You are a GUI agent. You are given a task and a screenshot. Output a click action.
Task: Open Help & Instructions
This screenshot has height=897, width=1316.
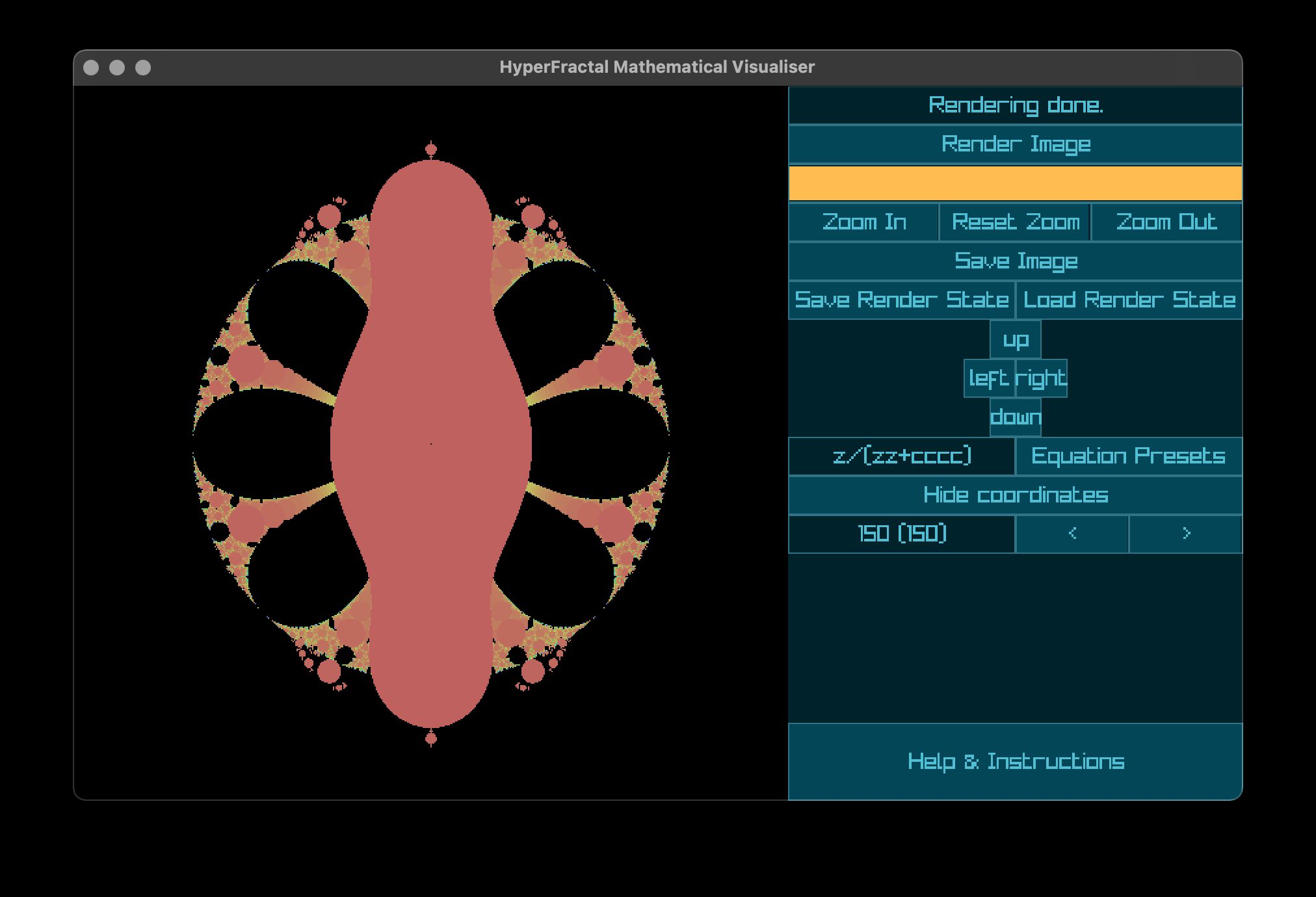point(1015,761)
